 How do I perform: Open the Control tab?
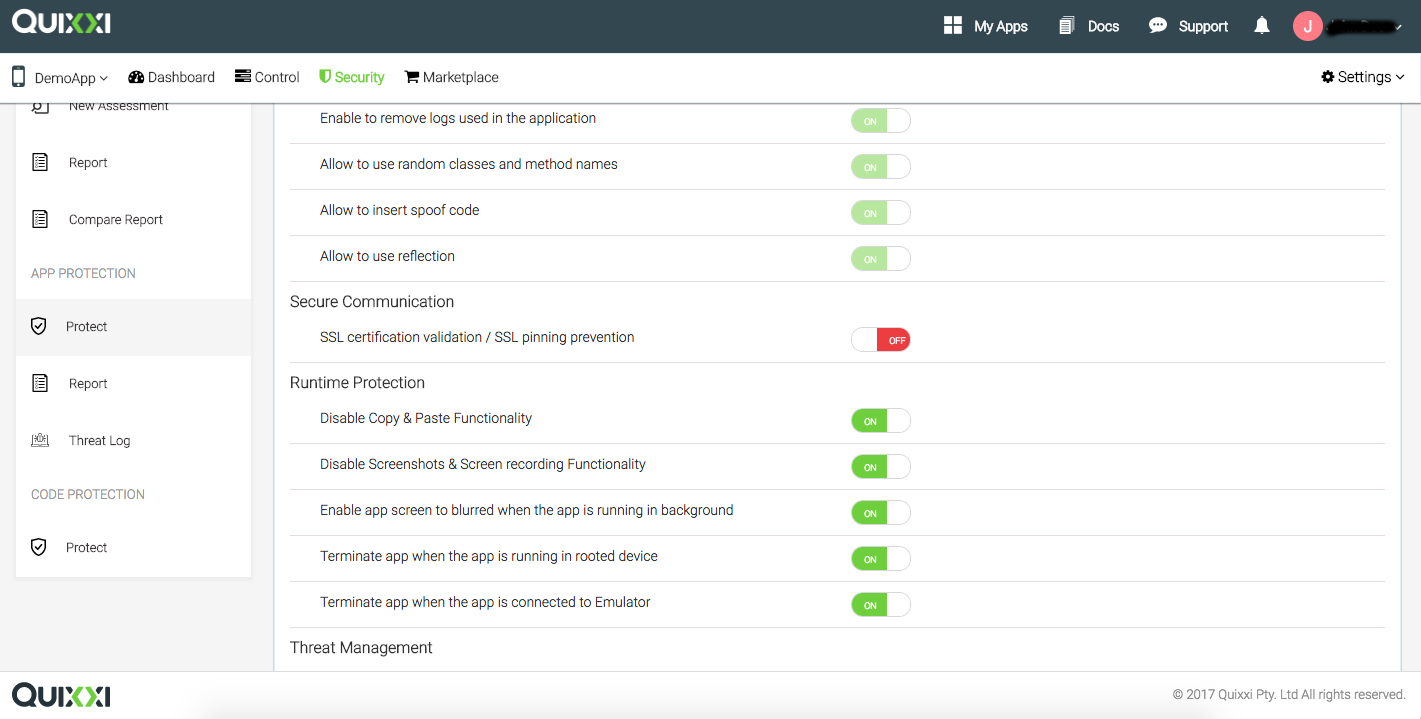[x=267, y=77]
